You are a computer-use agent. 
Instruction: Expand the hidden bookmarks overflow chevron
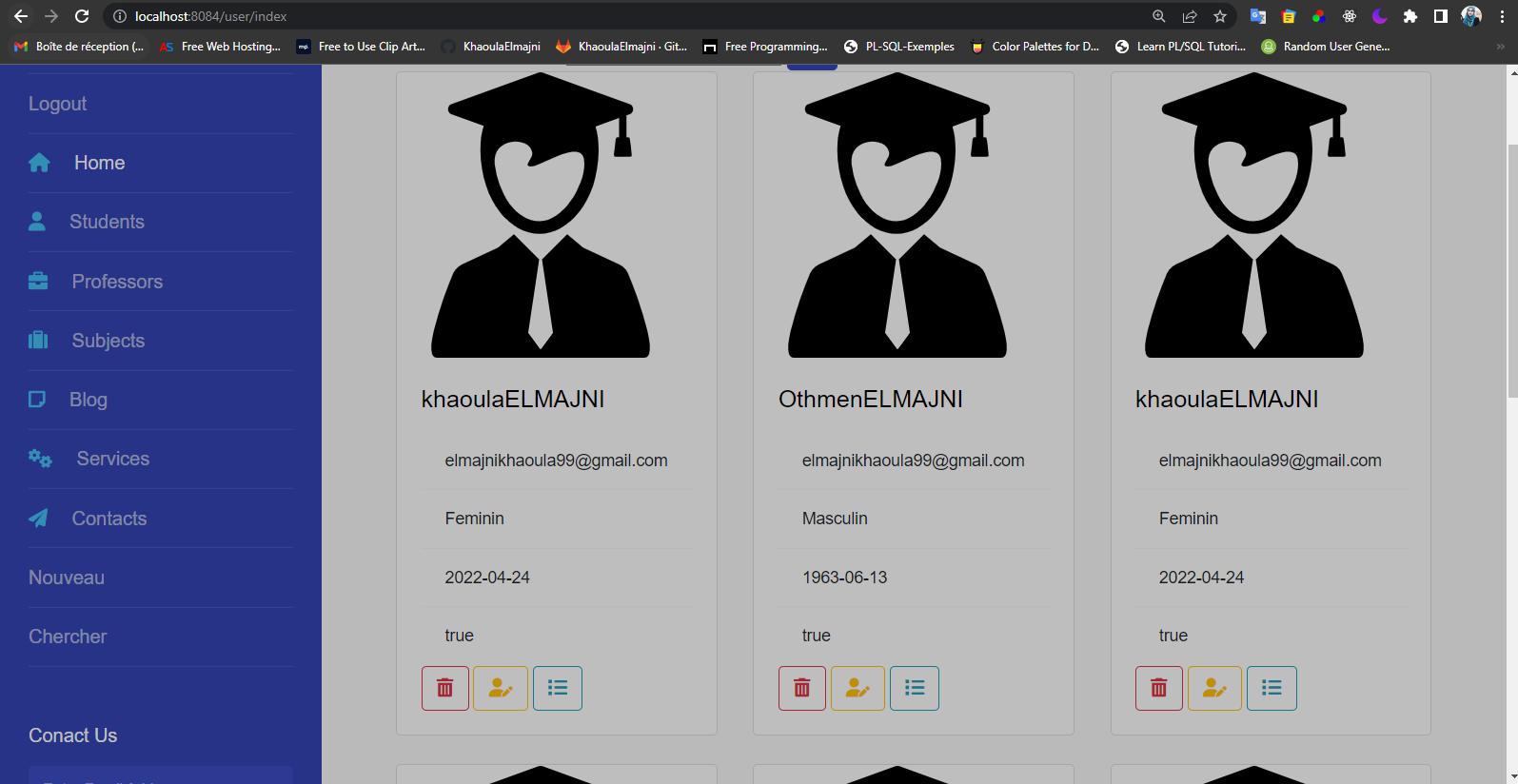(1501, 47)
